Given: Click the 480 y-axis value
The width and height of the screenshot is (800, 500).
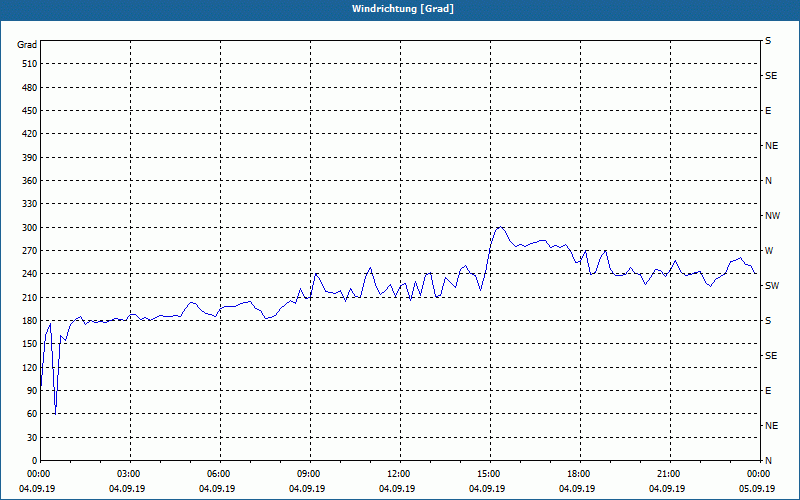Looking at the screenshot, I should pos(30,88).
